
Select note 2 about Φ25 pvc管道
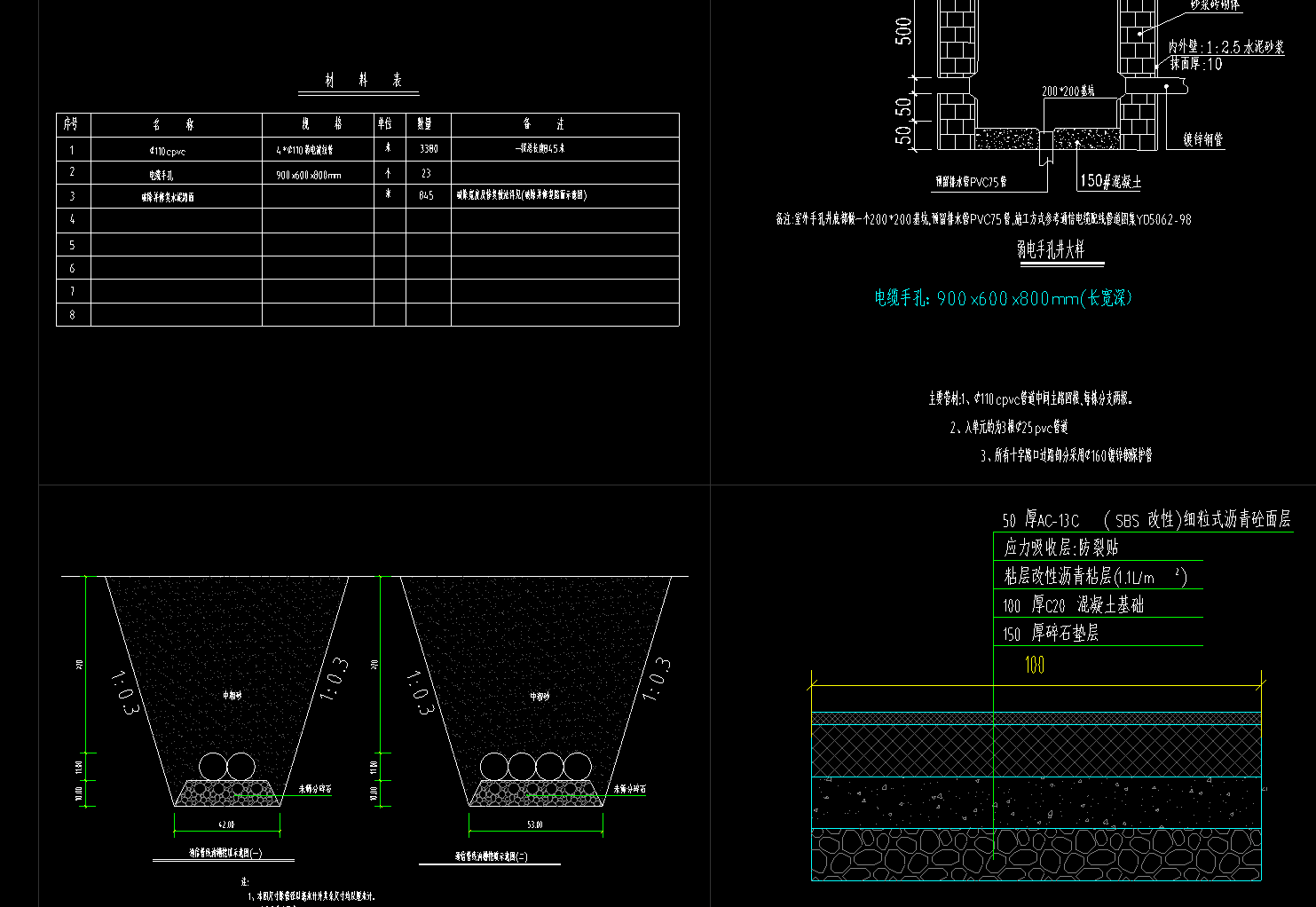(x=1009, y=428)
